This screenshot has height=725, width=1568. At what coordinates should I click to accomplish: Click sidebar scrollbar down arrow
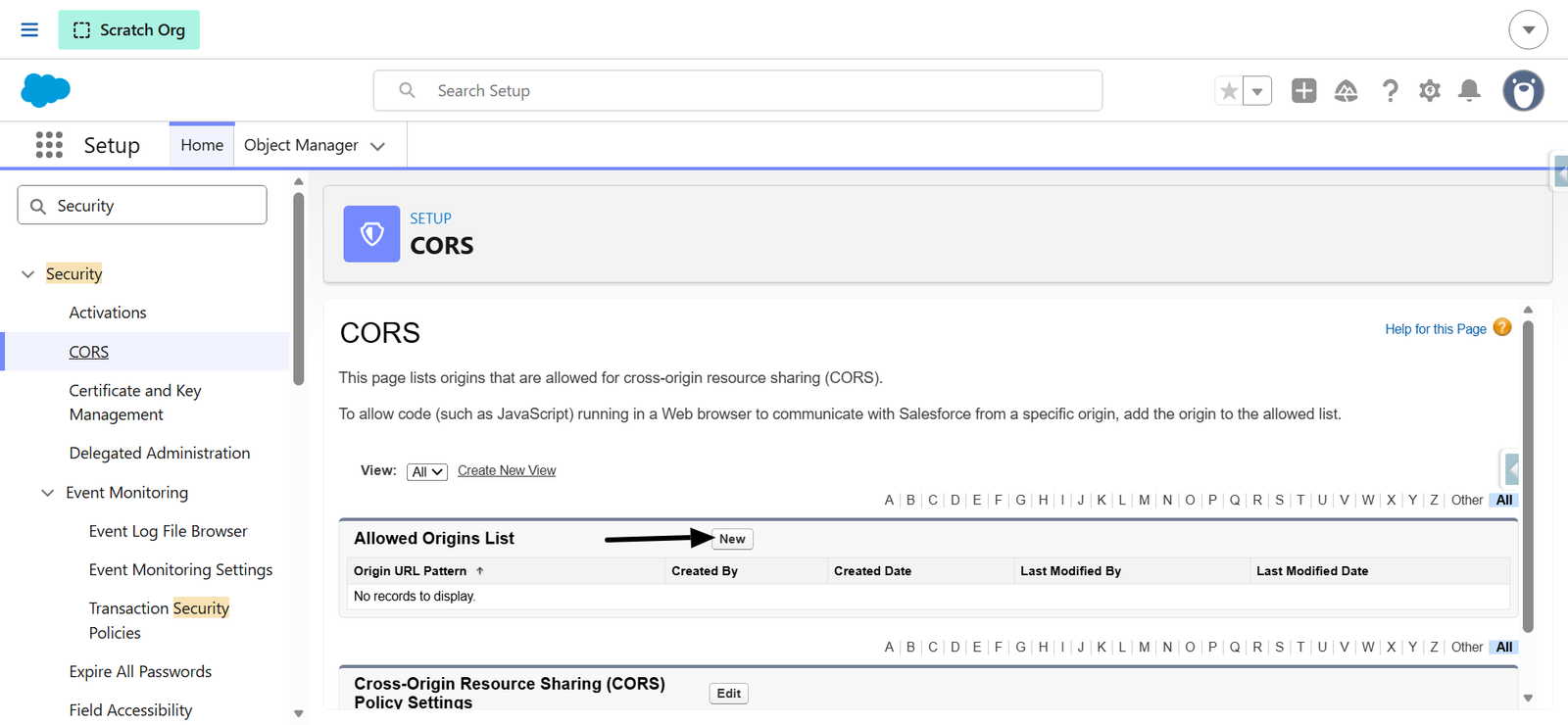[x=299, y=714]
